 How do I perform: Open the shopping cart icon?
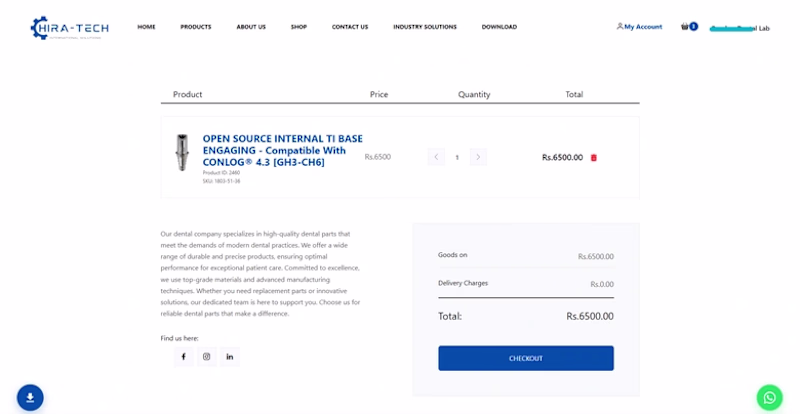pyautogui.click(x=686, y=27)
